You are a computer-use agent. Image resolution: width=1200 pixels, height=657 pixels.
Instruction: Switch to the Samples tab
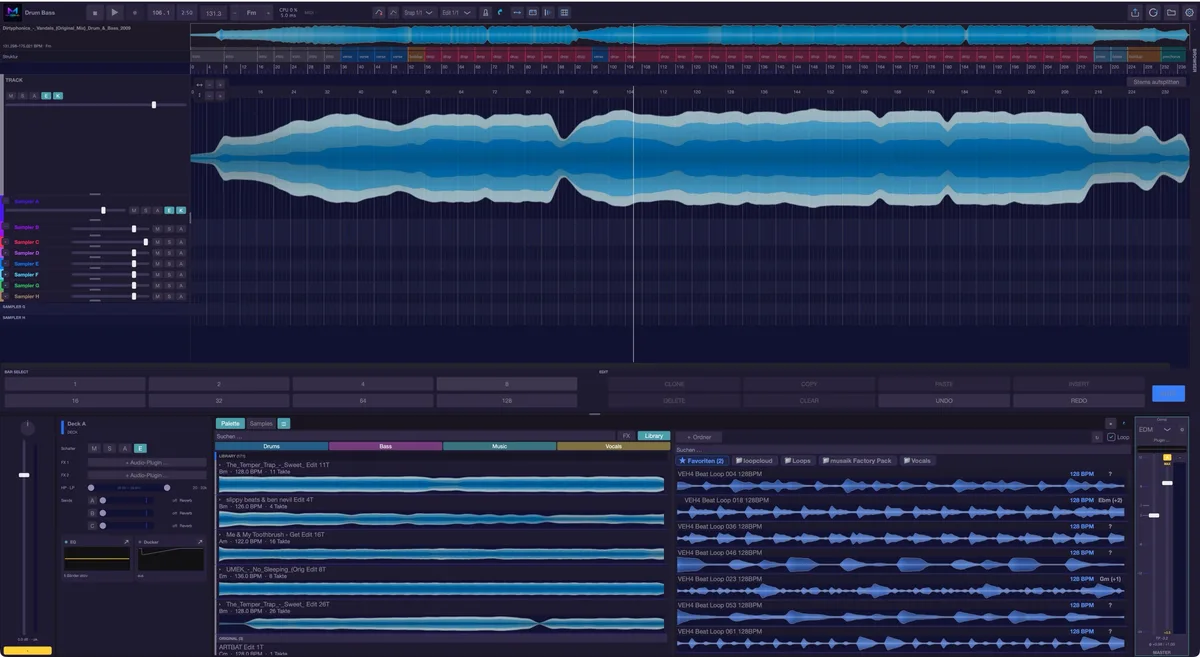point(261,424)
